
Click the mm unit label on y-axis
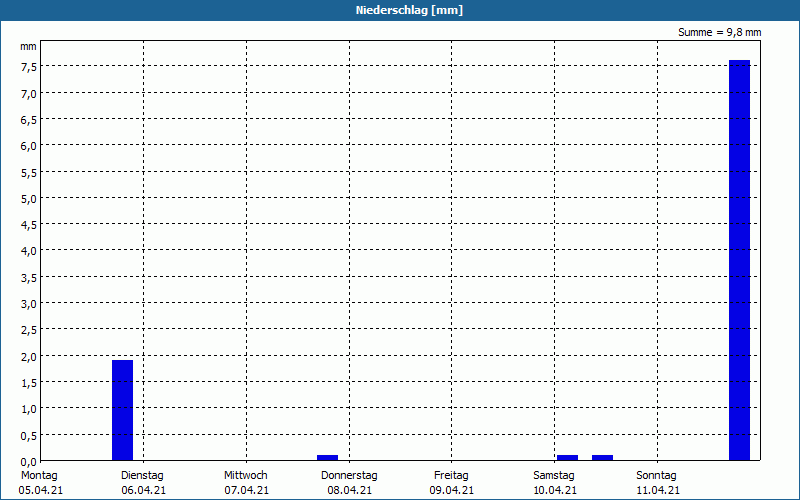point(28,46)
